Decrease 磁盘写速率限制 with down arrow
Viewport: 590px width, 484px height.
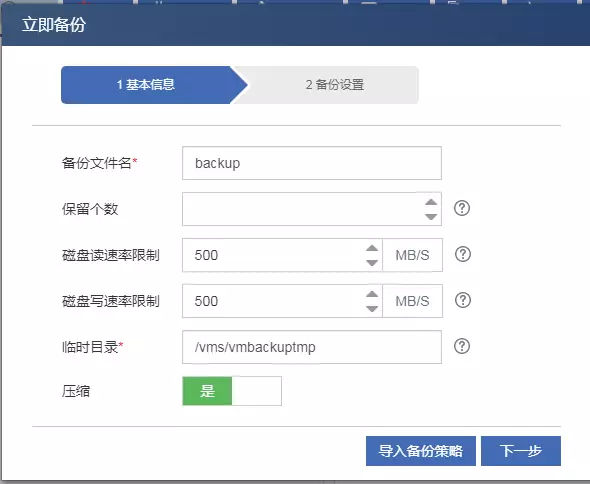pyautogui.click(x=372, y=309)
